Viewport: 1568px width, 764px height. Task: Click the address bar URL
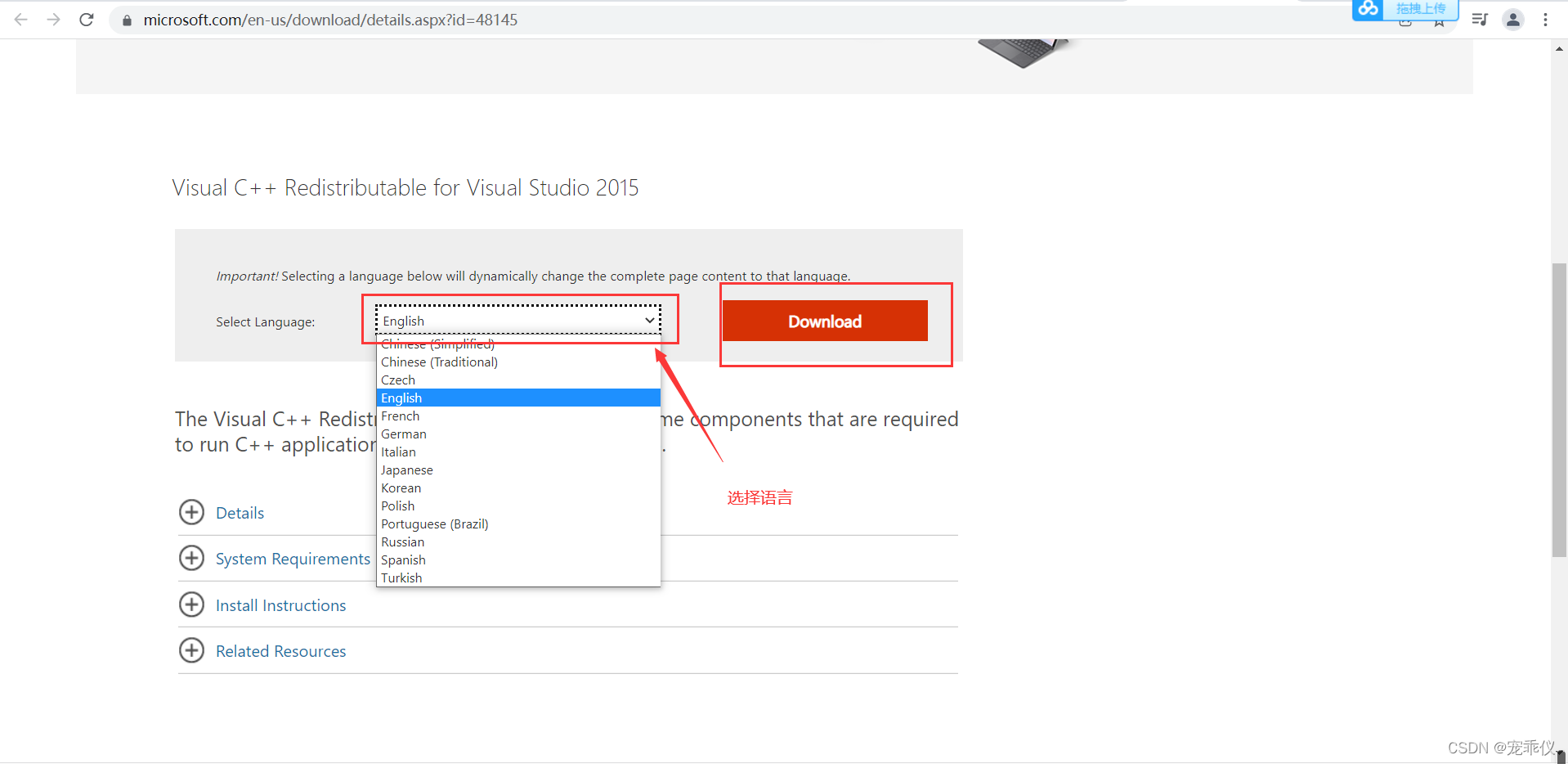(x=330, y=20)
